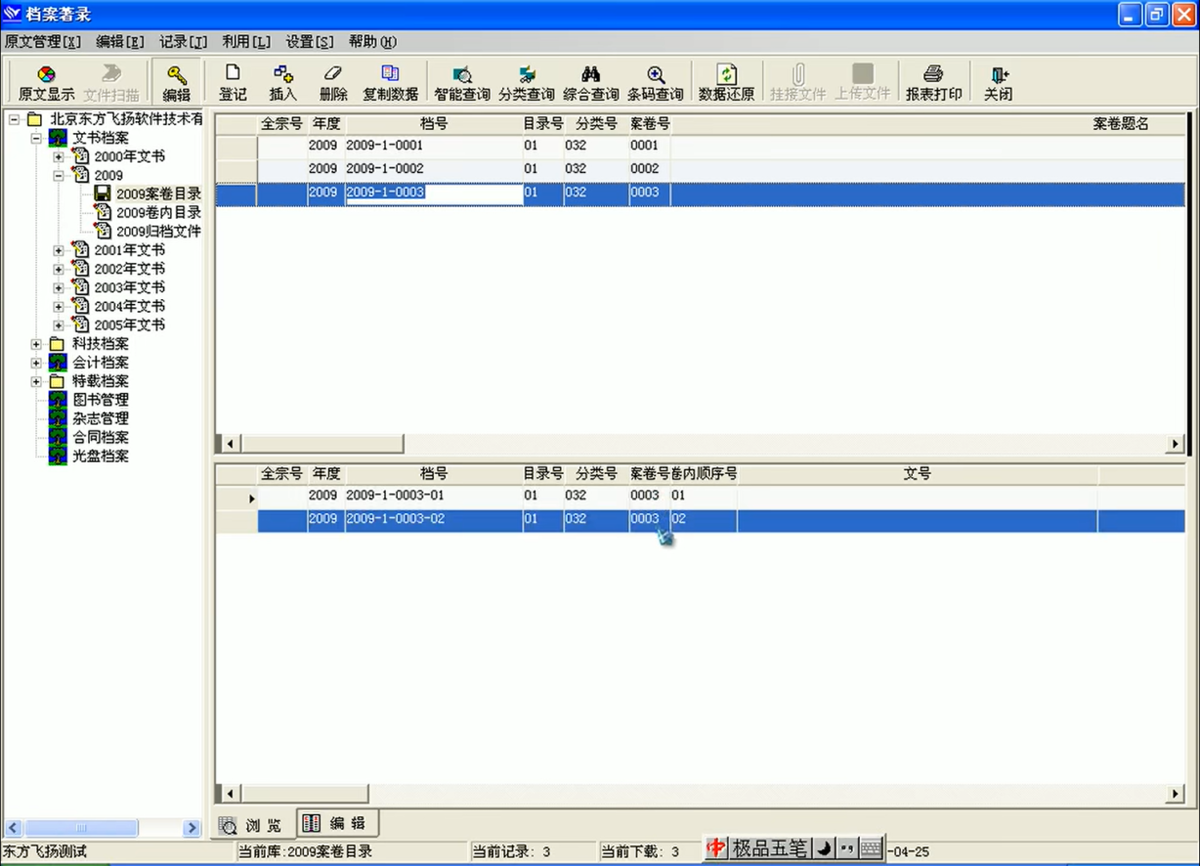Toggle the 编辑 key icon in toolbar
This screenshot has height=866, width=1200.
(177, 76)
